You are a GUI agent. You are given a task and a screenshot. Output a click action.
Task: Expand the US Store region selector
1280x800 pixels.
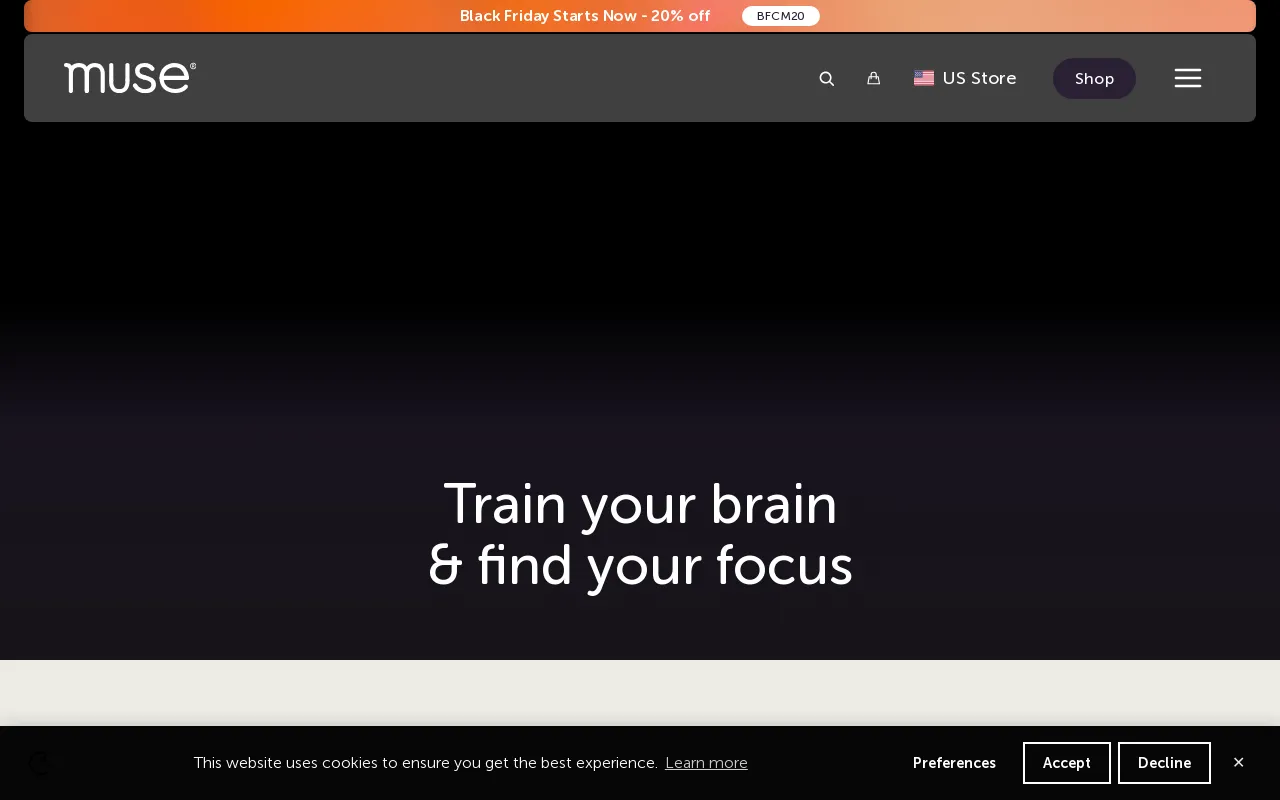click(x=964, y=78)
